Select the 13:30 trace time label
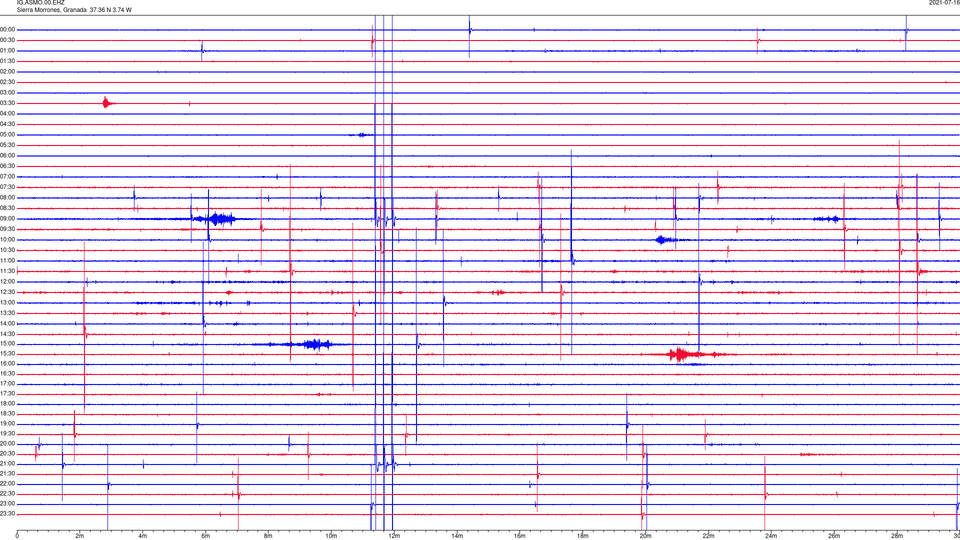Image resolution: width=960 pixels, height=540 pixels. [x=8, y=313]
